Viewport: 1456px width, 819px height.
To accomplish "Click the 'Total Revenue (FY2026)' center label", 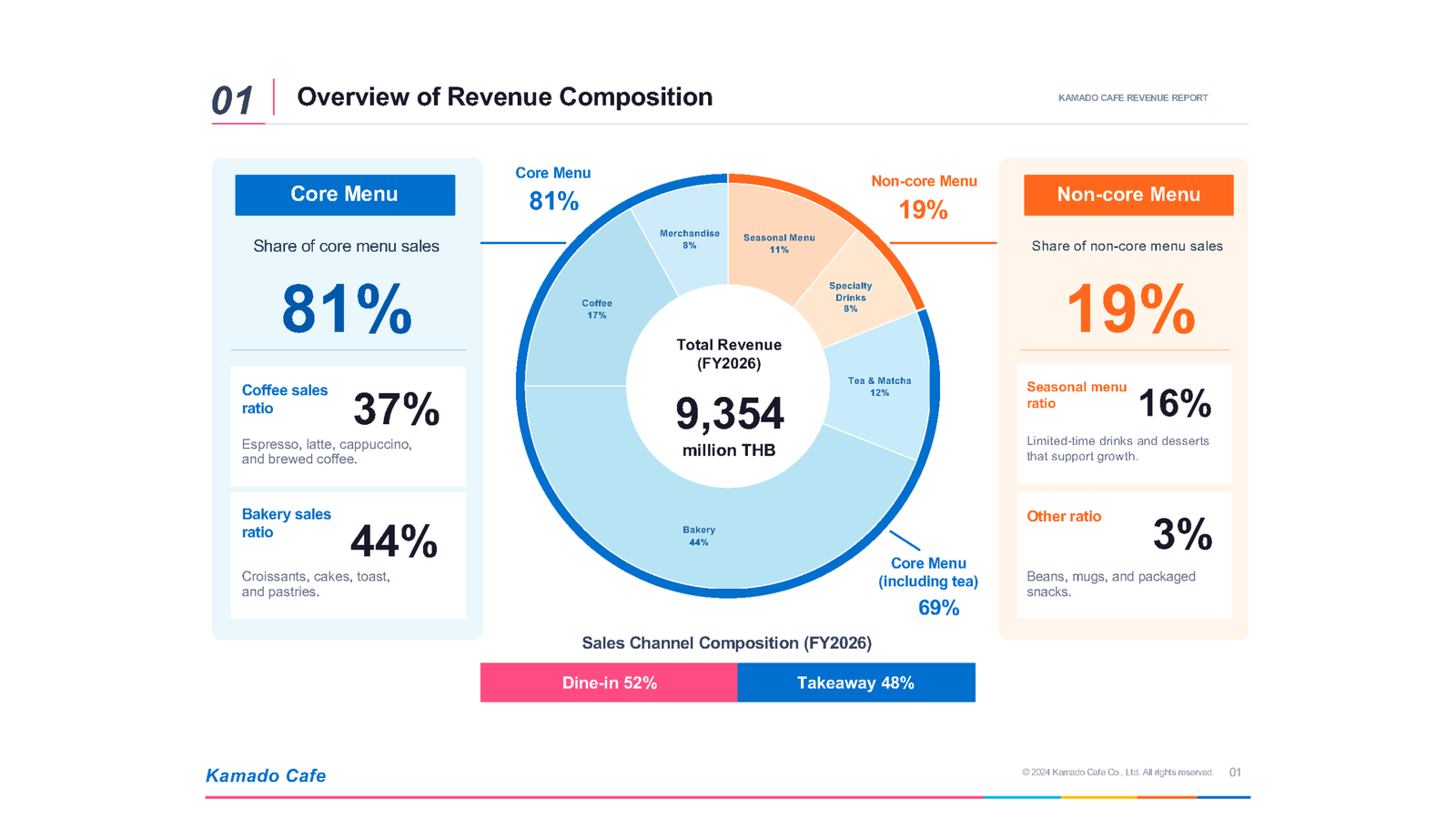I will pyautogui.click(x=729, y=354).
